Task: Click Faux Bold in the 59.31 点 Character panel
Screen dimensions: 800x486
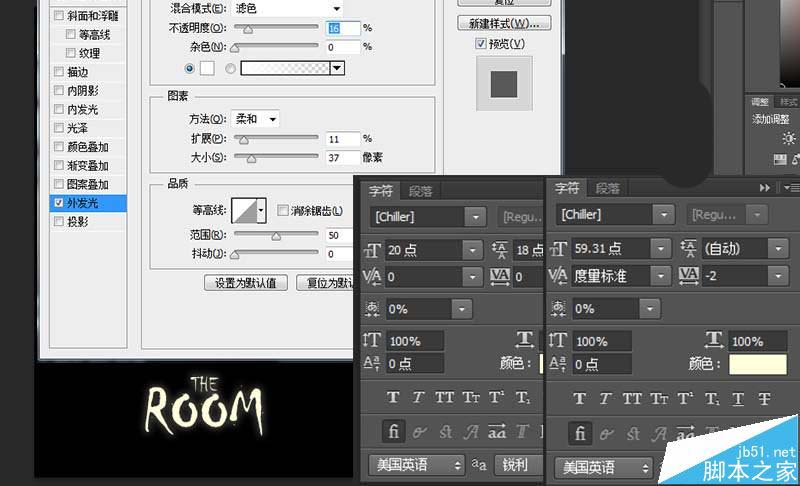Action: 579,398
